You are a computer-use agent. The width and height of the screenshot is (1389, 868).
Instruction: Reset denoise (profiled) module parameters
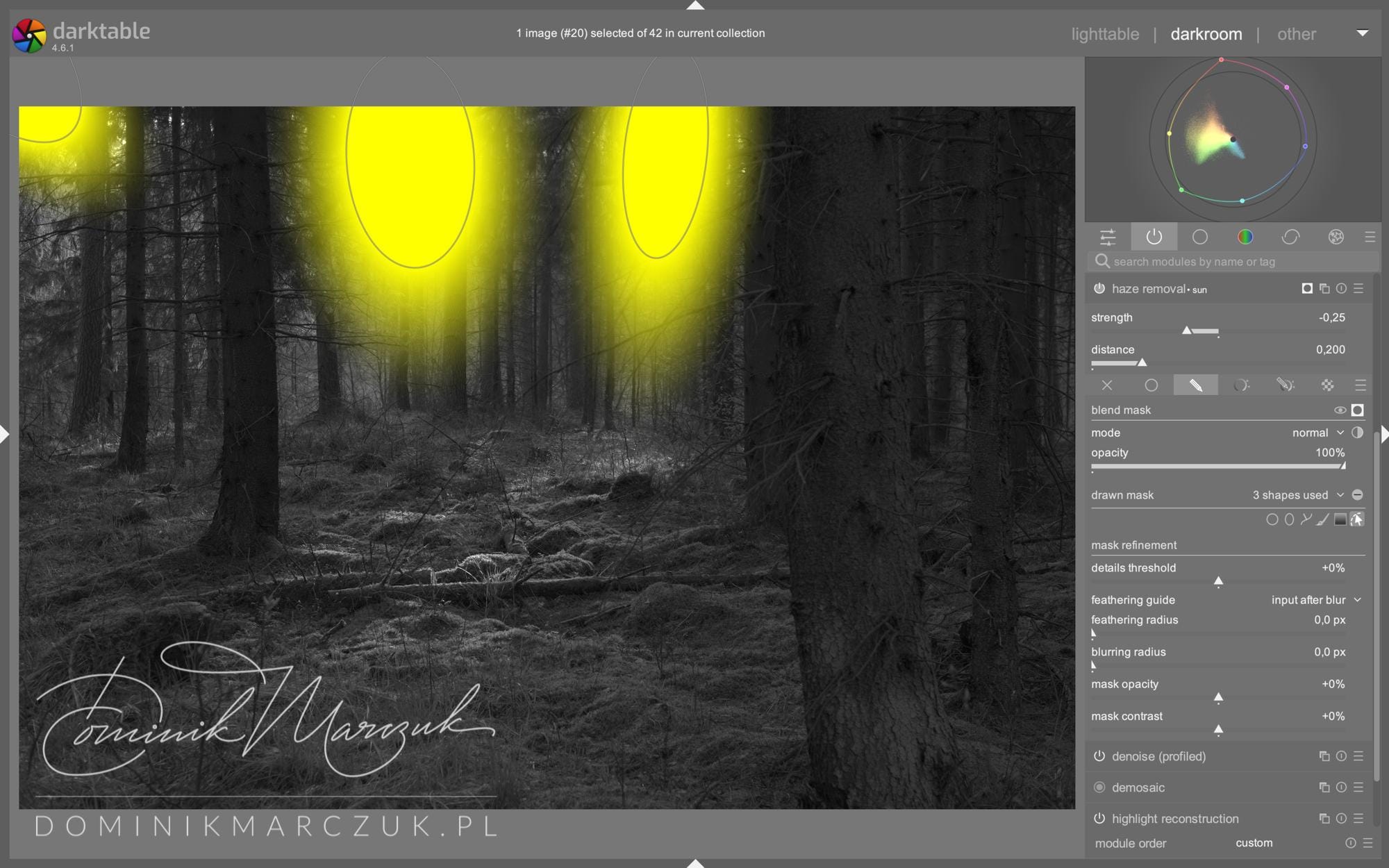pyautogui.click(x=1341, y=756)
